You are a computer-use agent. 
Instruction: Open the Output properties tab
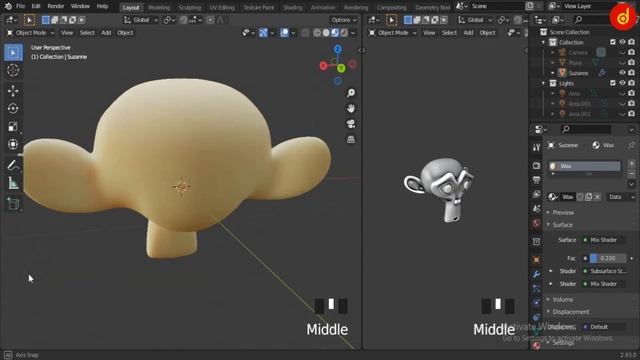click(x=536, y=180)
